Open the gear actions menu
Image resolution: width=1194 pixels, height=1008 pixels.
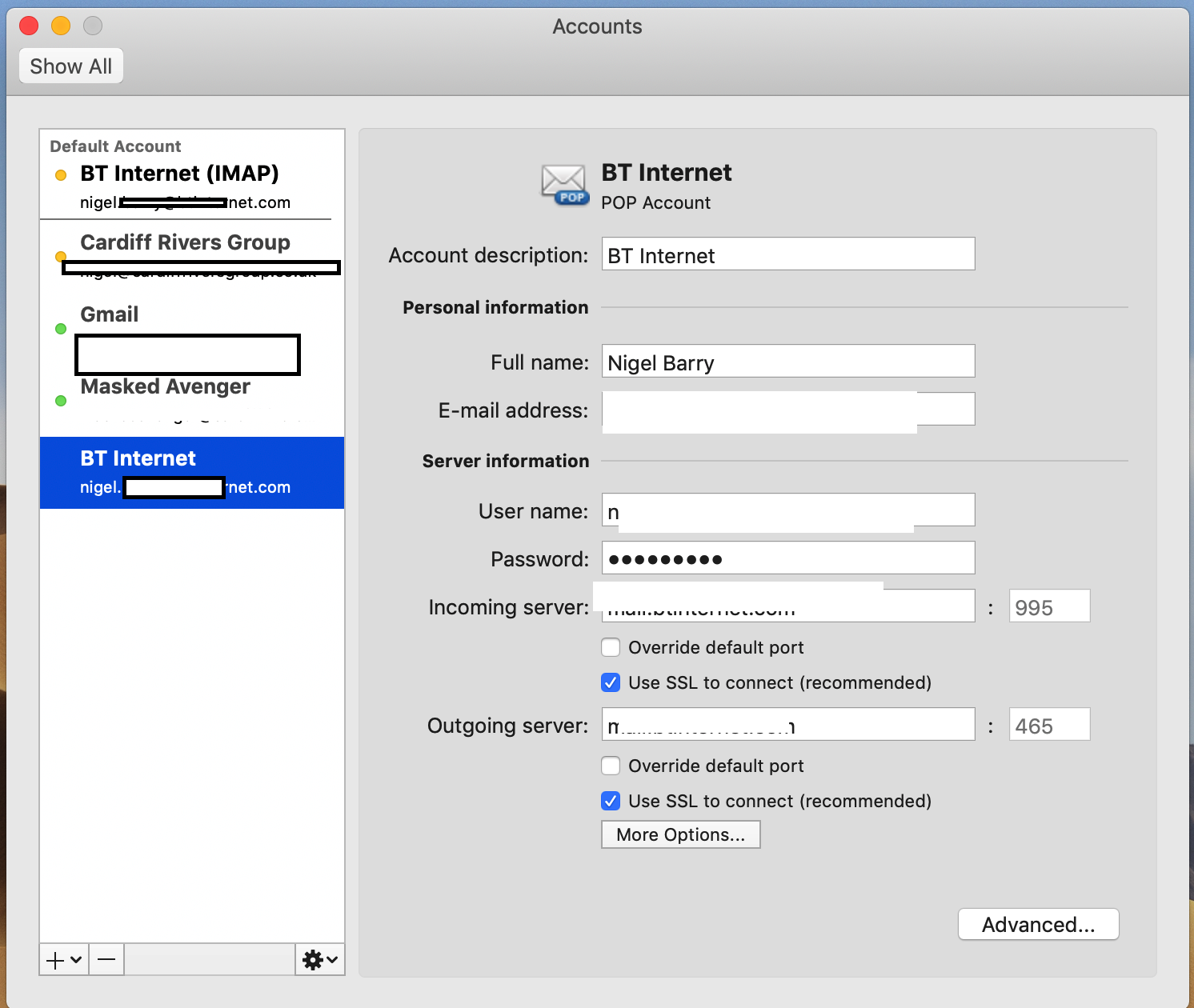(320, 959)
